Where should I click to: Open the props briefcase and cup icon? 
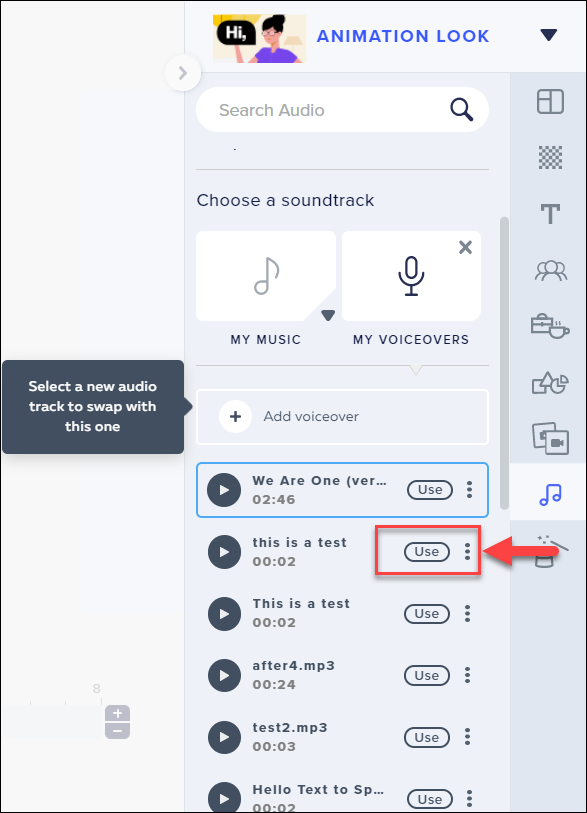(x=550, y=326)
